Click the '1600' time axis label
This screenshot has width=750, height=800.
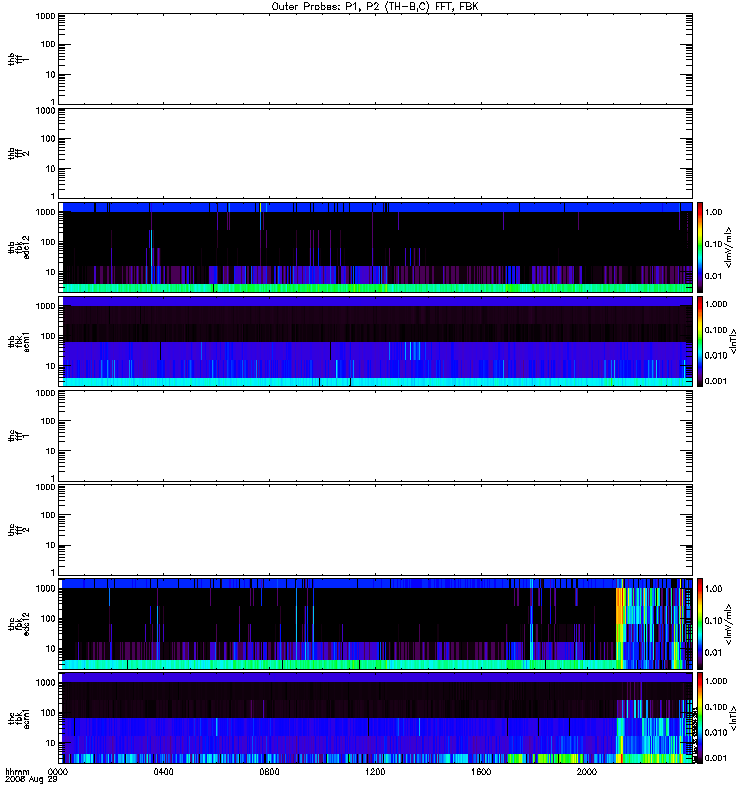[481, 772]
